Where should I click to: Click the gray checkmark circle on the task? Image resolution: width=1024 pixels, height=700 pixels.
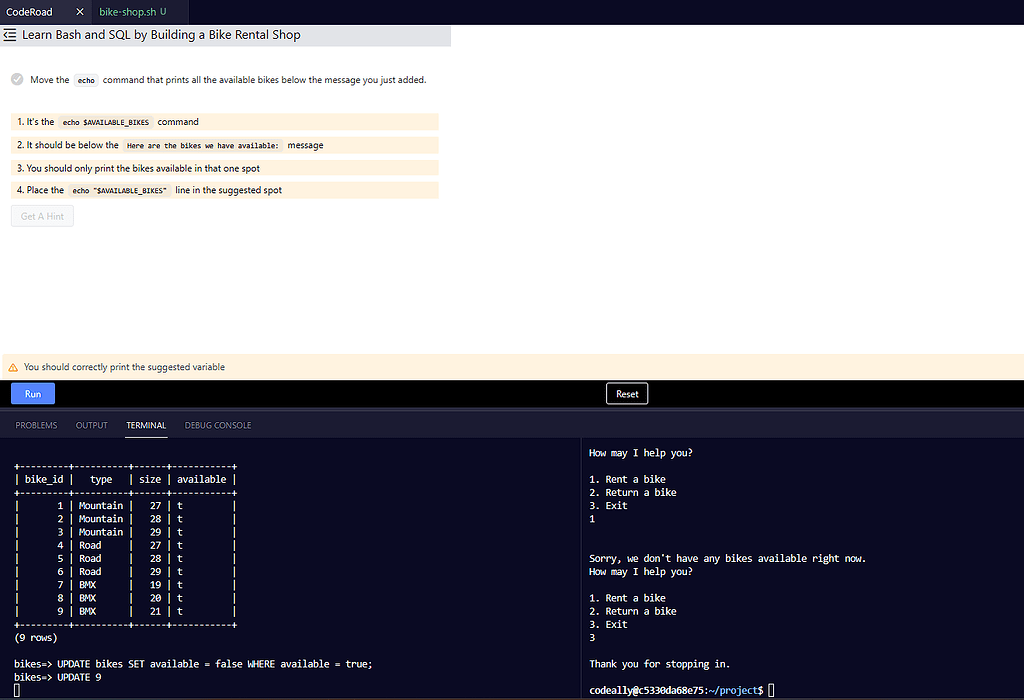[x=16, y=79]
